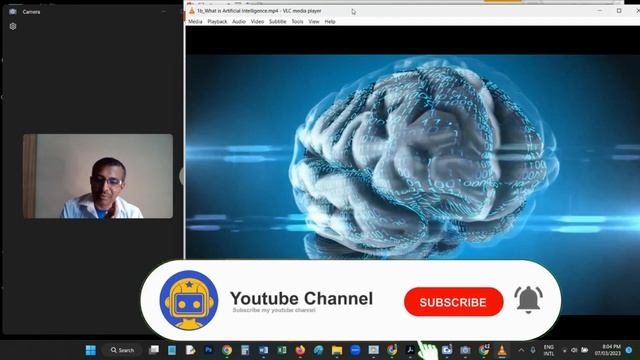Open the ENG INTL language switcher

pyautogui.click(x=549, y=350)
